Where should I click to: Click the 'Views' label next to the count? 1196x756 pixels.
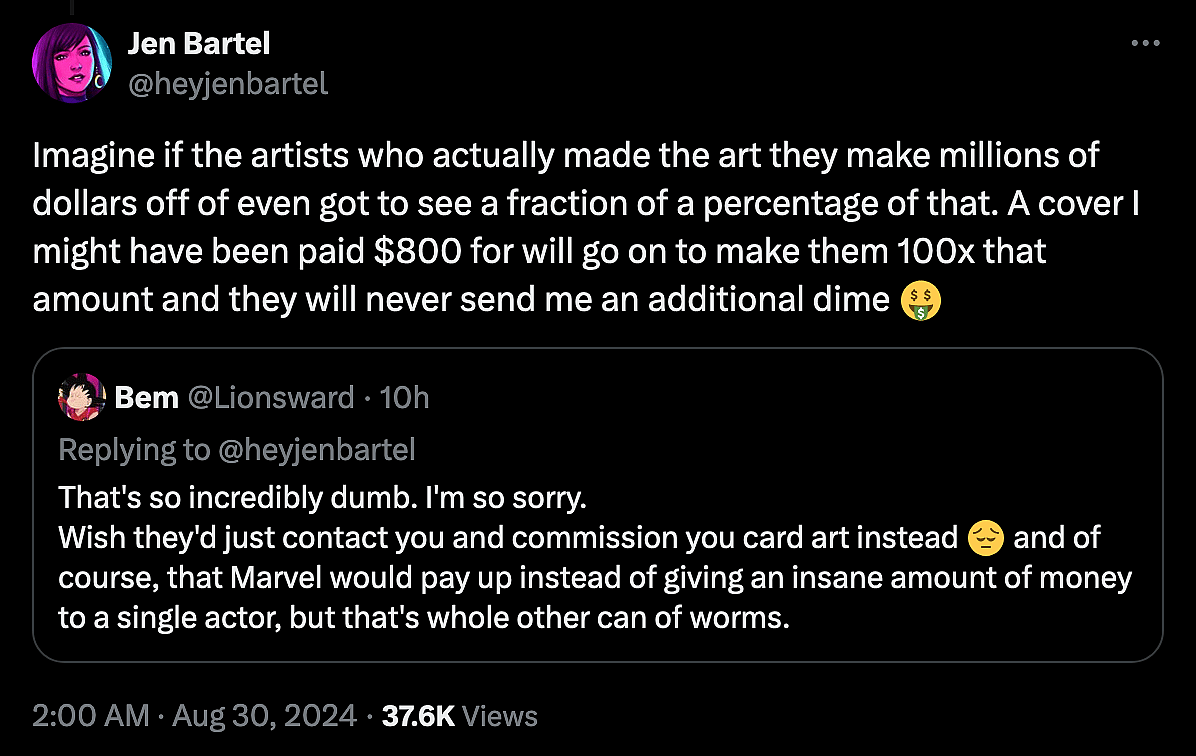point(499,715)
